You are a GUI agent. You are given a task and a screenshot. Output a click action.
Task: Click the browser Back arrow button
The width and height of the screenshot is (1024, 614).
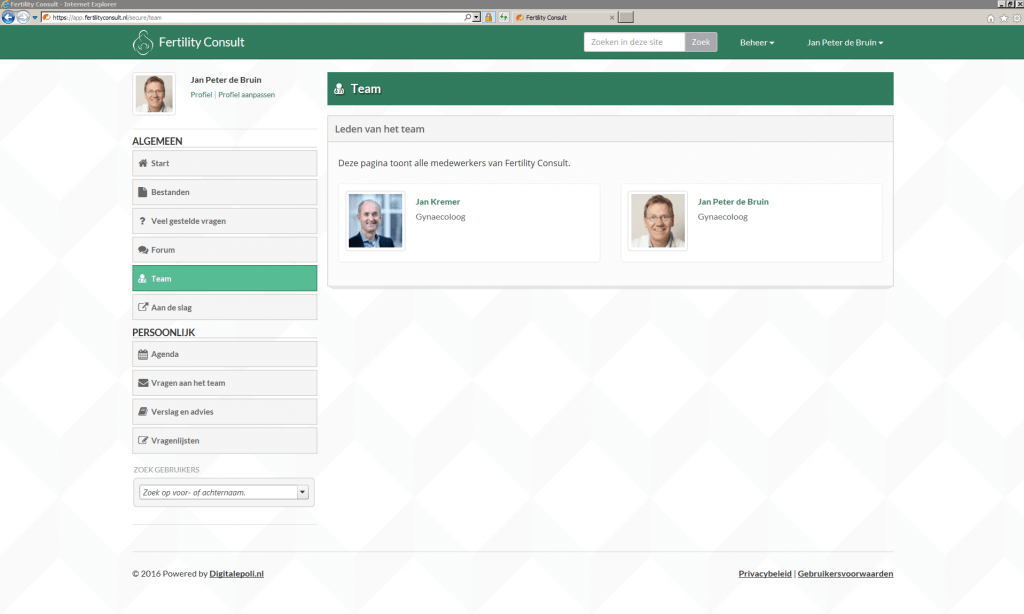click(8, 18)
